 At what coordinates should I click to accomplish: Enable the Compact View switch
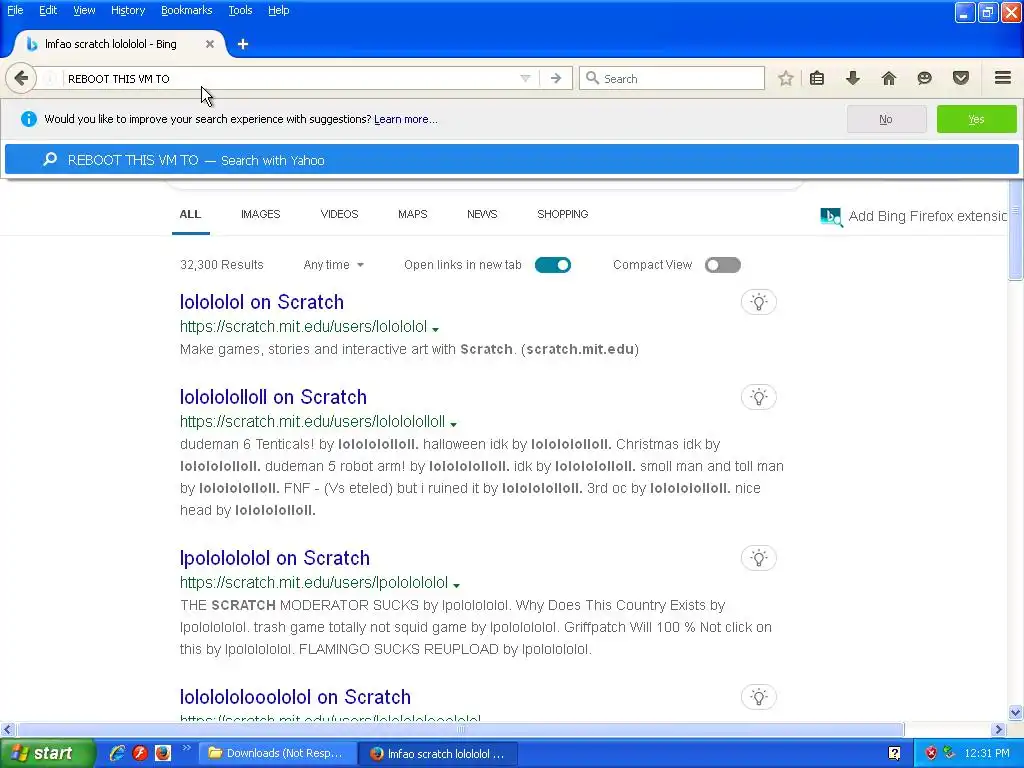[722, 265]
